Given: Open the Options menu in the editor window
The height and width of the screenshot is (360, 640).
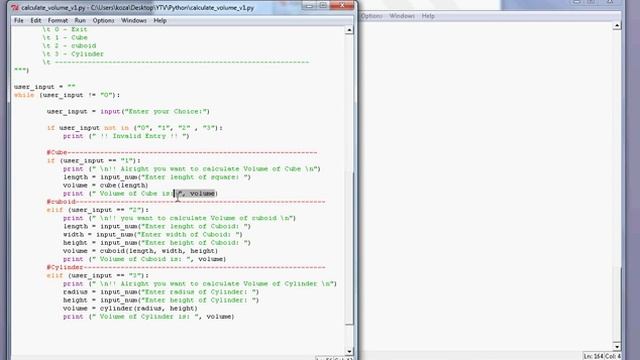Looking at the screenshot, I should 103,20.
